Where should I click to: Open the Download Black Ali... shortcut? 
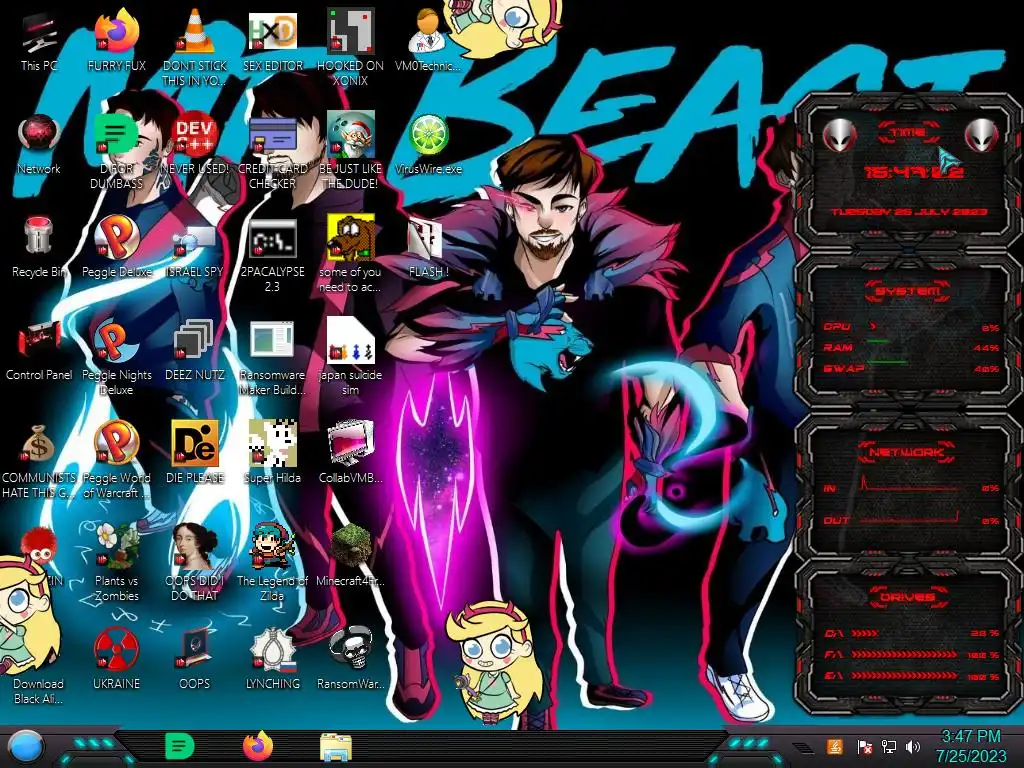(x=39, y=690)
